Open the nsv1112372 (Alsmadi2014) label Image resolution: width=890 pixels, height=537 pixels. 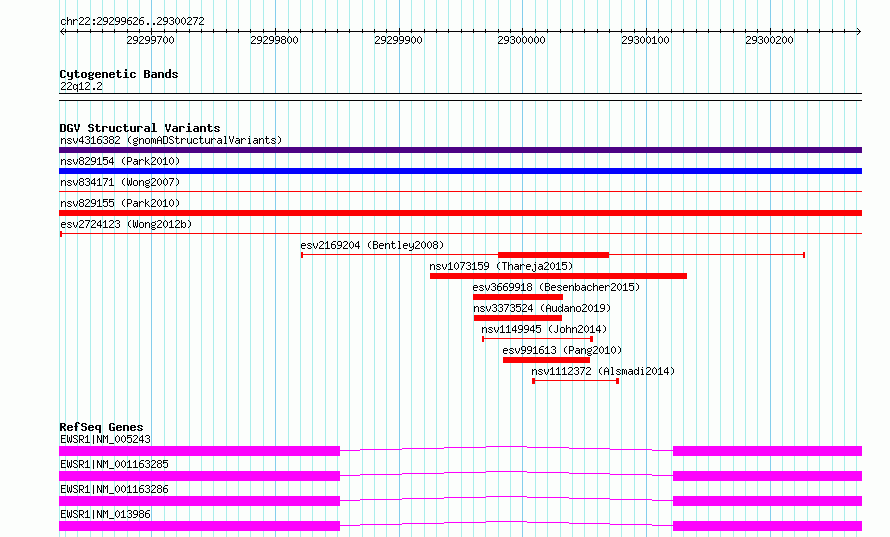point(603,371)
